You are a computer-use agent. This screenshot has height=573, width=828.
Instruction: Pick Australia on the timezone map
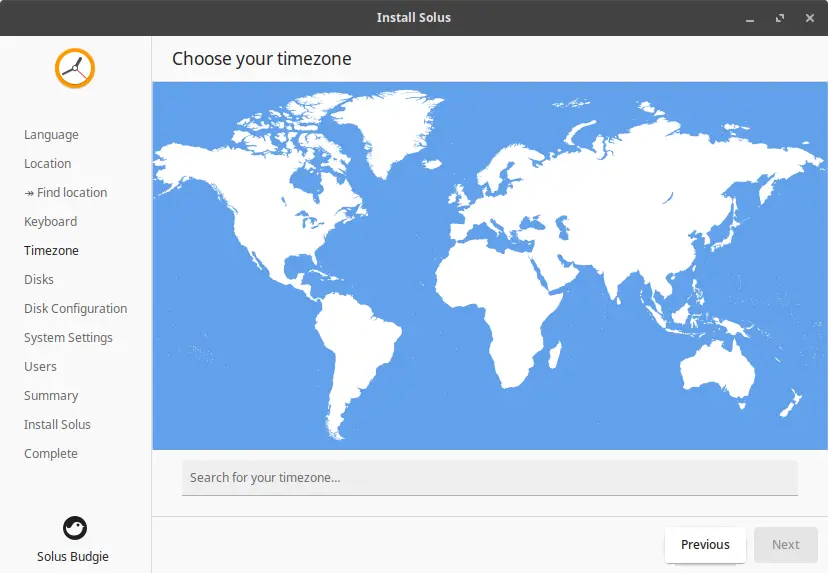tap(716, 372)
